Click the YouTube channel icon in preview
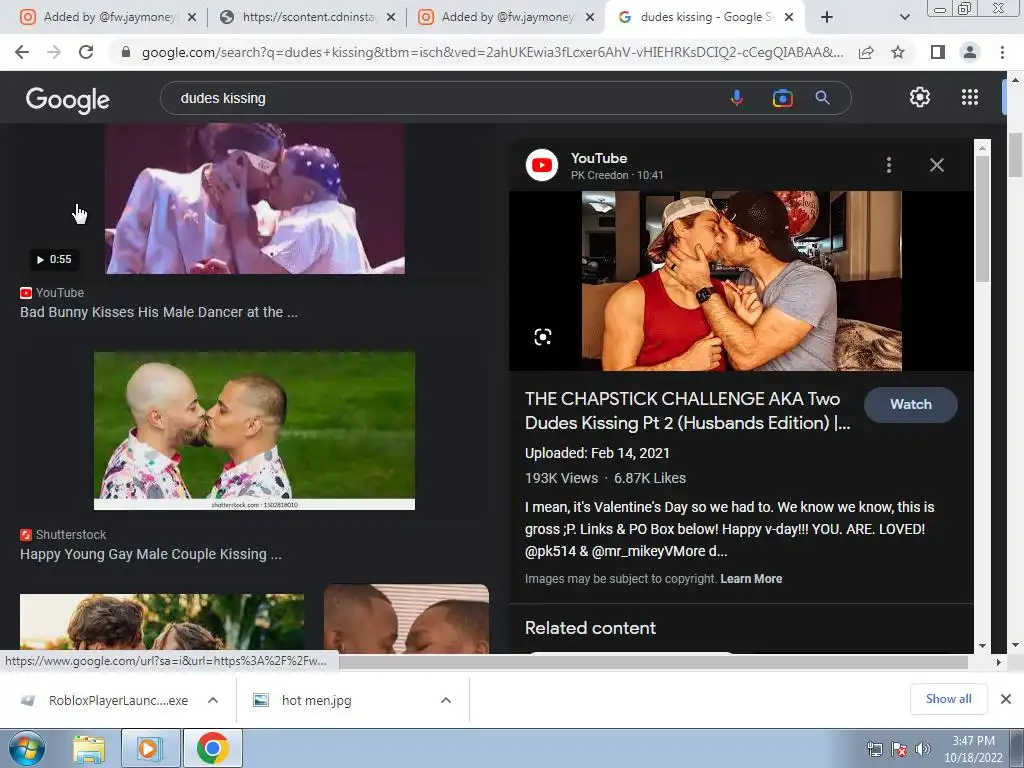The image size is (1024, 768). 542,165
